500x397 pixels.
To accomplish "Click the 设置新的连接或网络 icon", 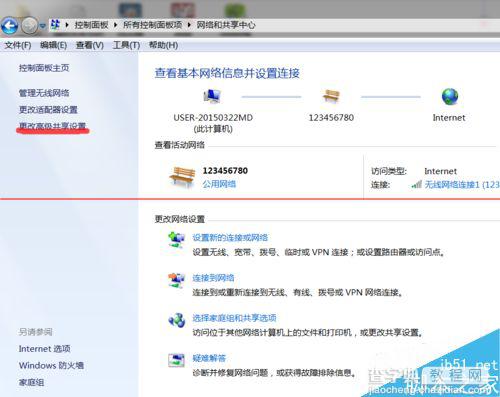I will click(x=176, y=240).
